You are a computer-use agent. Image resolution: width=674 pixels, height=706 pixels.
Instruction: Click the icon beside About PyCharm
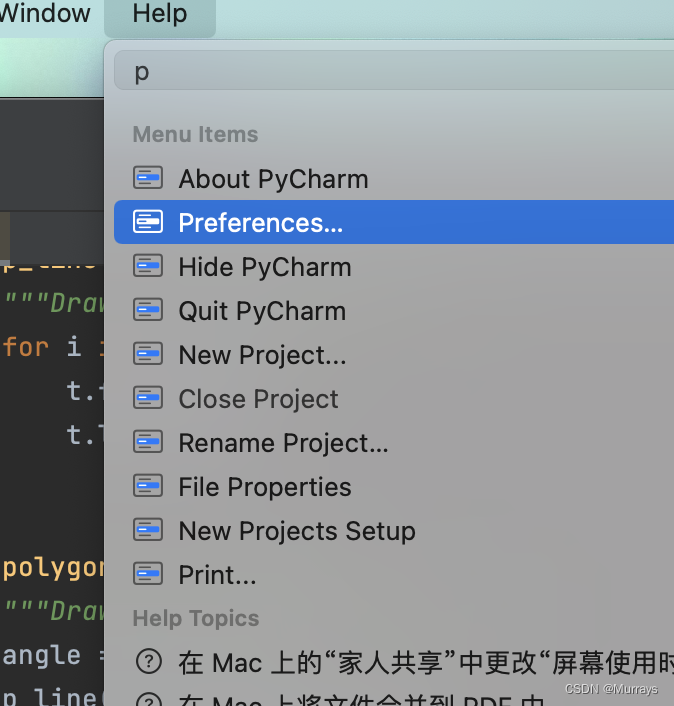tap(148, 177)
